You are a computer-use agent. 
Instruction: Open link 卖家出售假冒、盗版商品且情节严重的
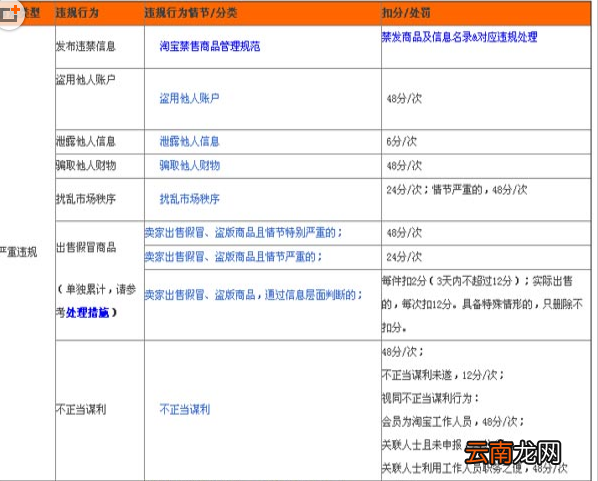(x=233, y=257)
